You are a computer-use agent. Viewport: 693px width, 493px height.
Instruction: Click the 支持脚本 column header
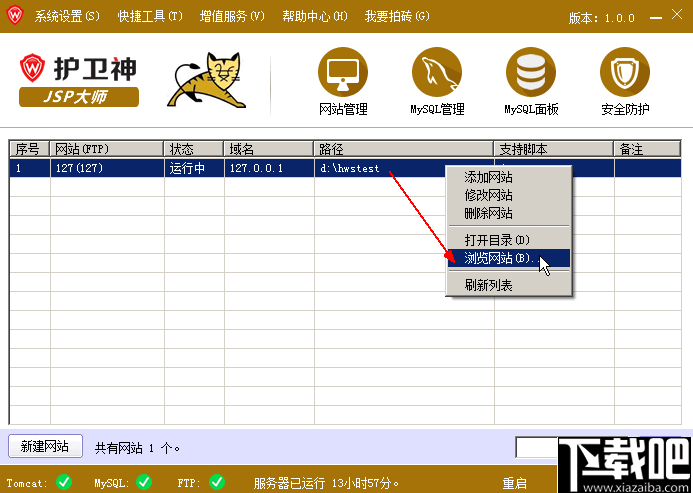[x=554, y=149]
